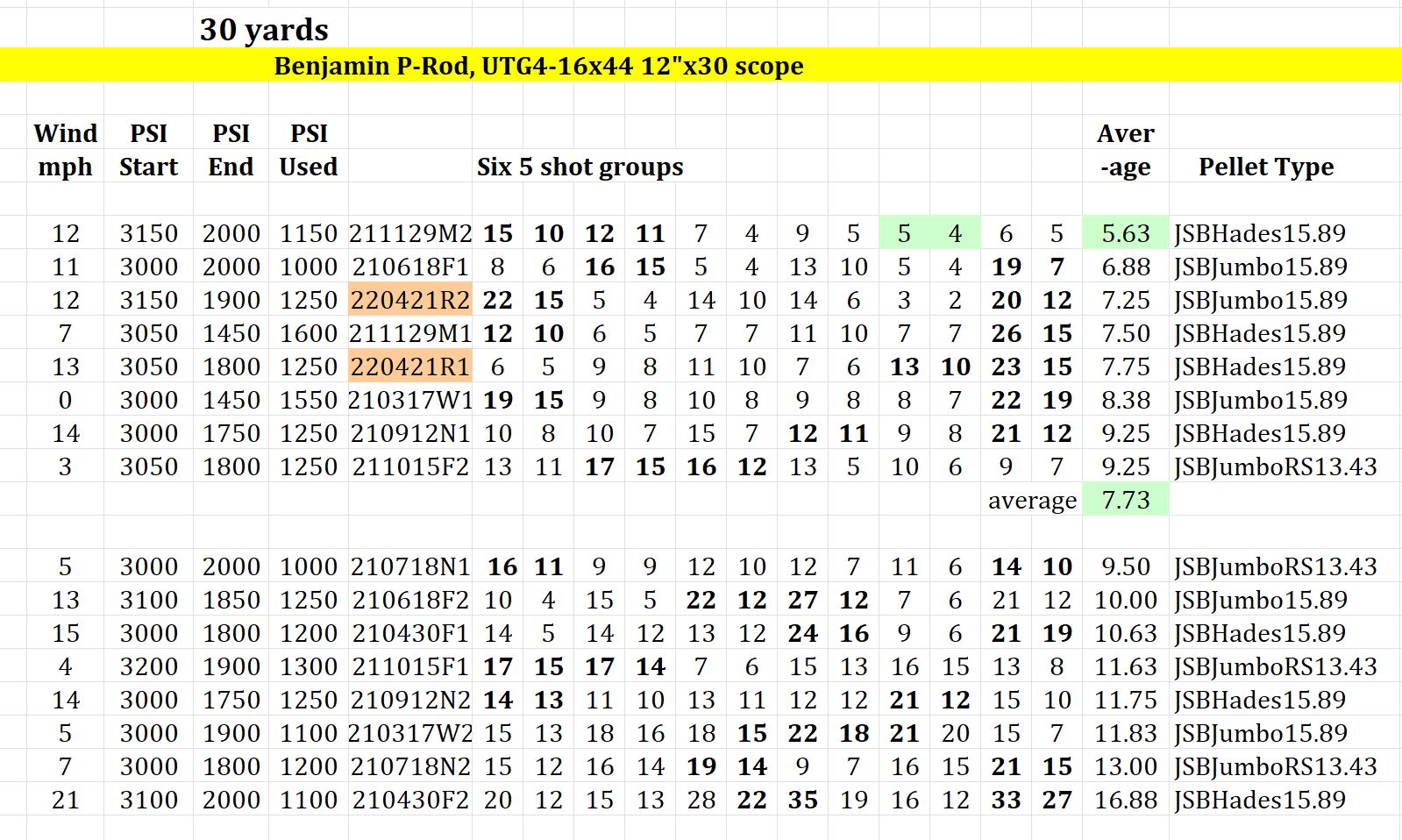Select session ID cell 210618F1
The width and height of the screenshot is (1402, 840).
pos(410,267)
